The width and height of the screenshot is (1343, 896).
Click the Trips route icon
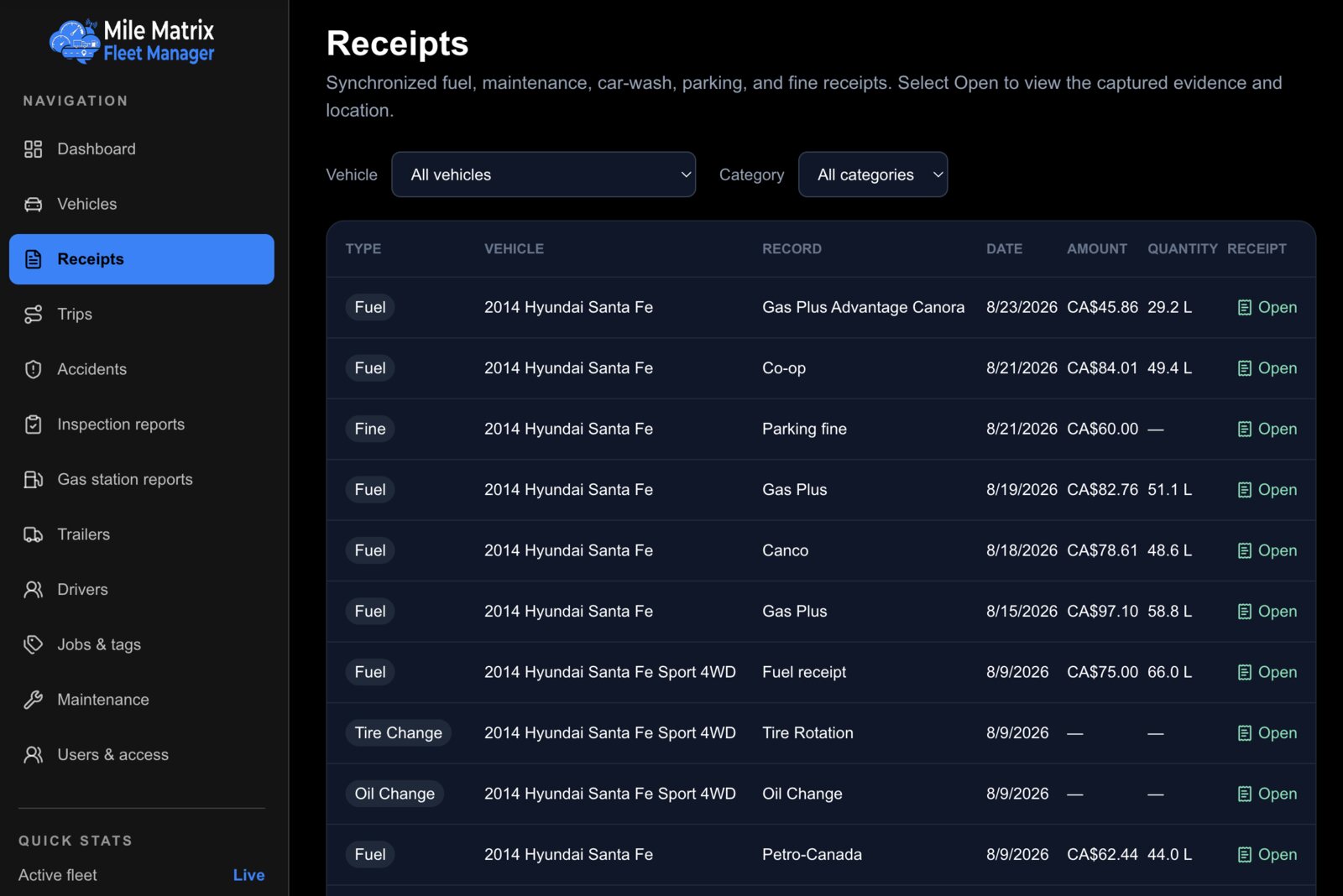[x=33, y=315]
